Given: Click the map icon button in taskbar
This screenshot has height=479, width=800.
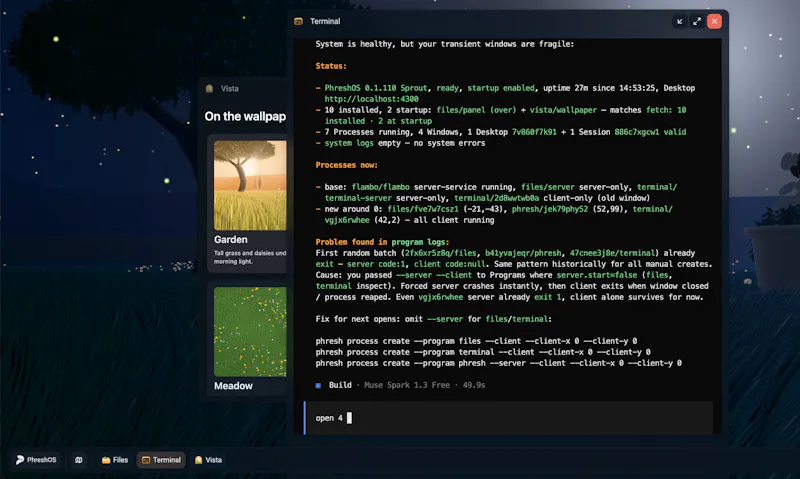Looking at the screenshot, I should [x=79, y=460].
